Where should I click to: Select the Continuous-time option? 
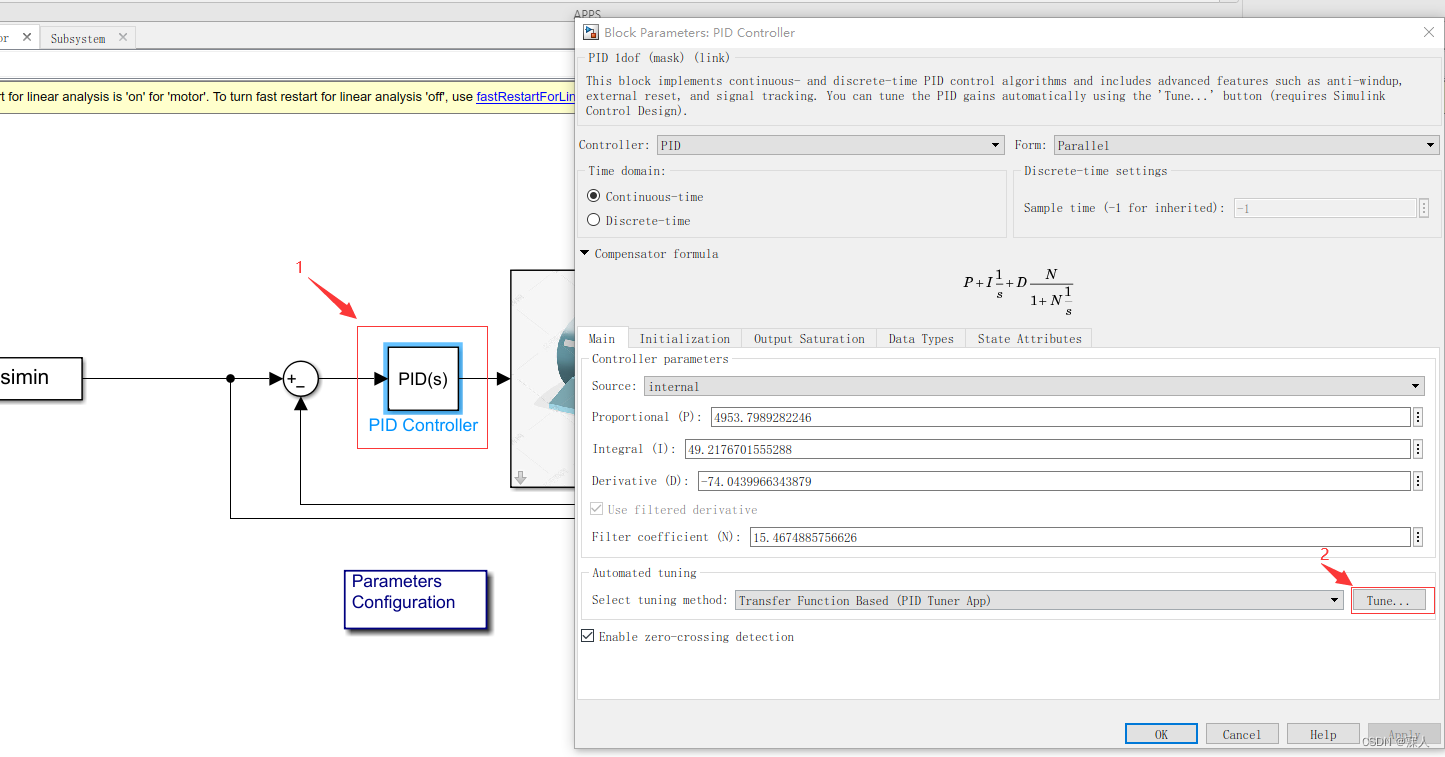tap(594, 196)
